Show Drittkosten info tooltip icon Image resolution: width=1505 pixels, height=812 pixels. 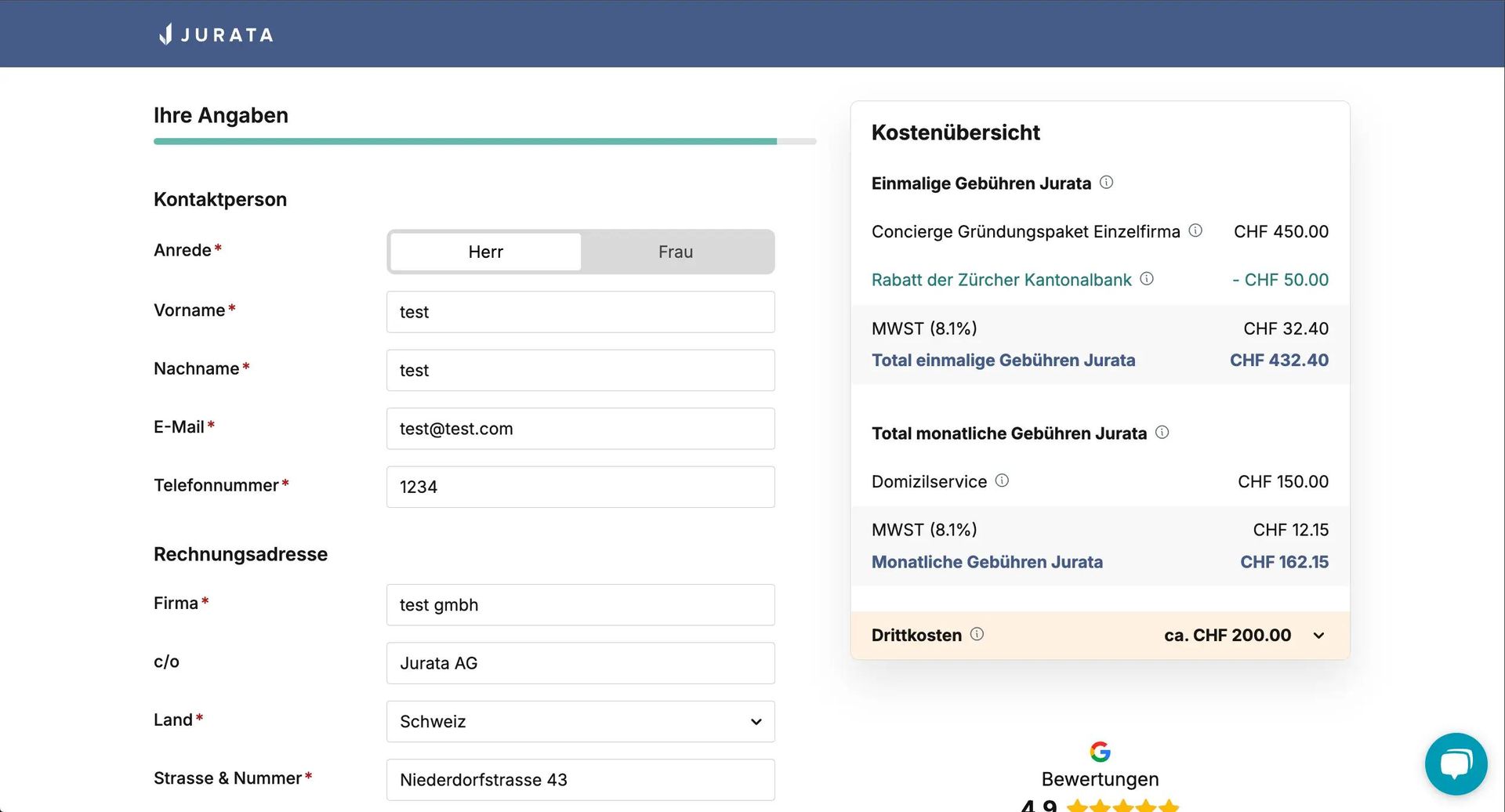[977, 634]
